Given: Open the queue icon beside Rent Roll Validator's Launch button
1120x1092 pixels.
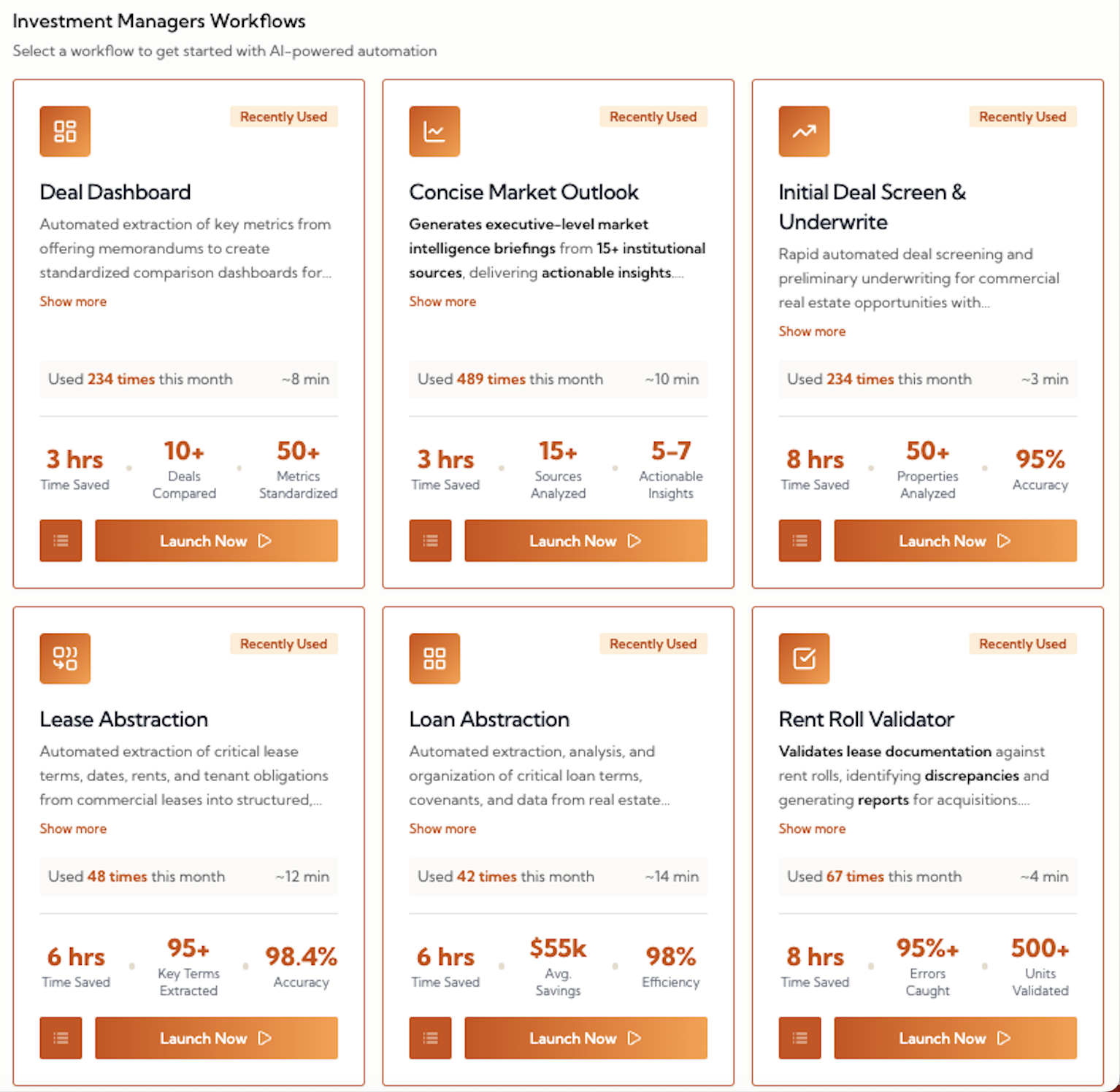Looking at the screenshot, I should pos(799,1038).
